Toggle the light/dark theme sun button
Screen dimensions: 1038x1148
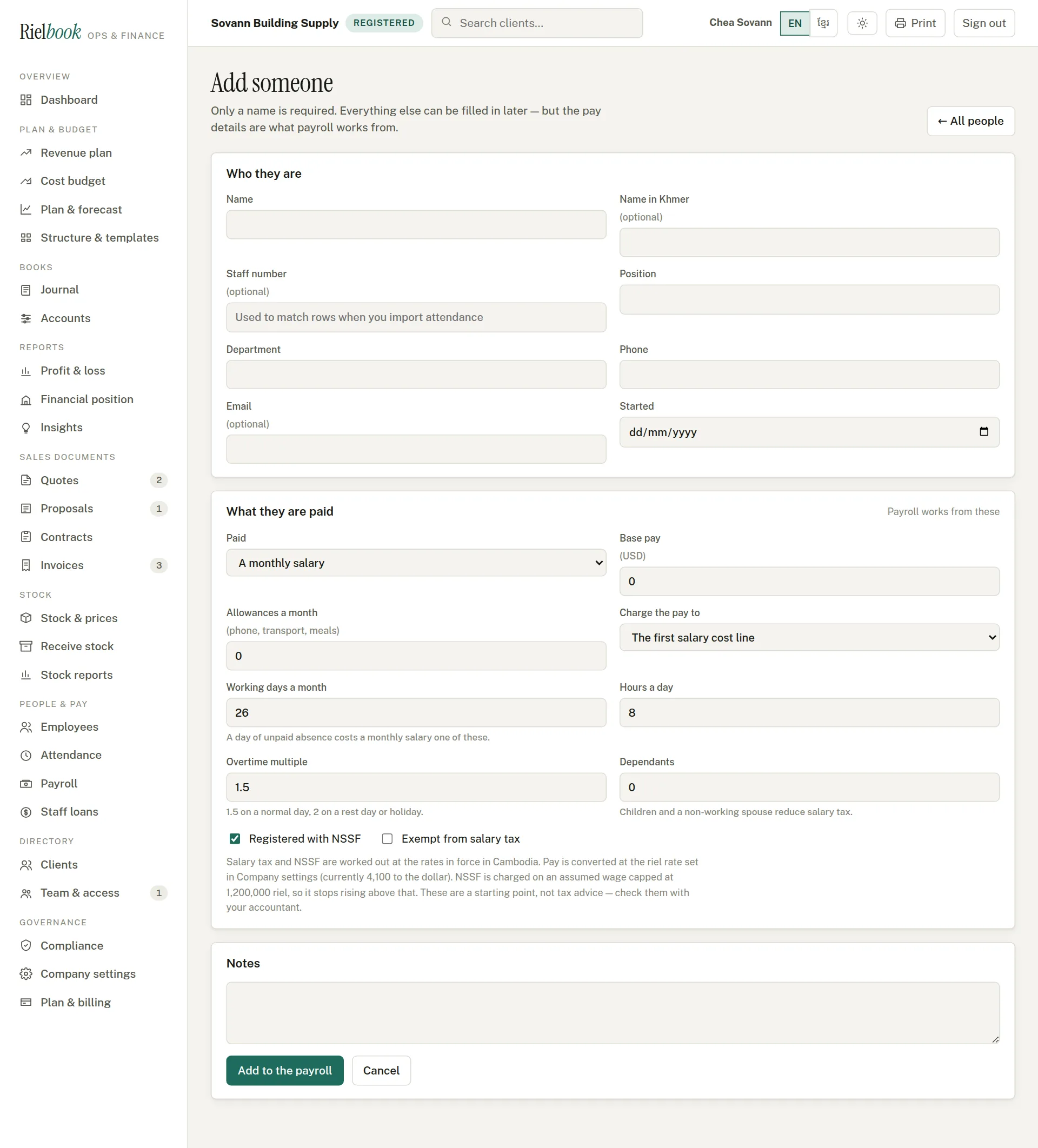tap(862, 23)
